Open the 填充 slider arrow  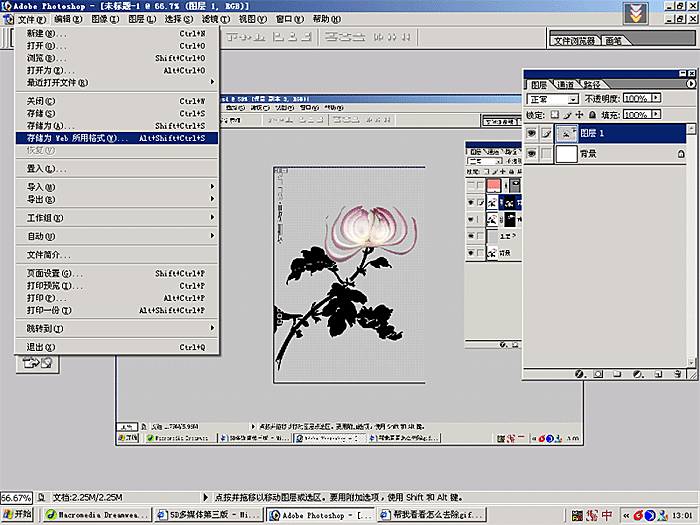(656, 114)
